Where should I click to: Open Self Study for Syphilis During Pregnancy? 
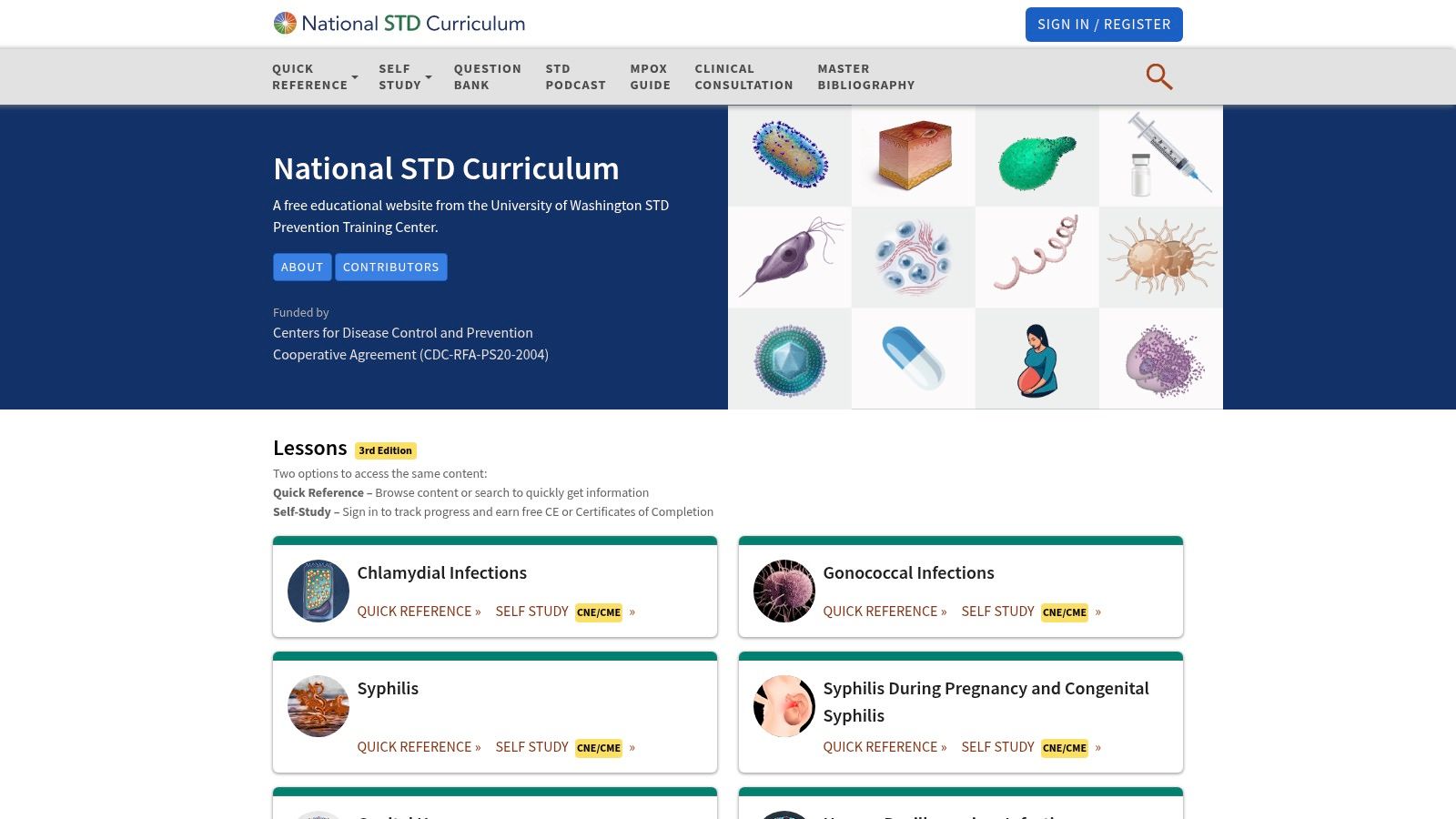click(1031, 747)
